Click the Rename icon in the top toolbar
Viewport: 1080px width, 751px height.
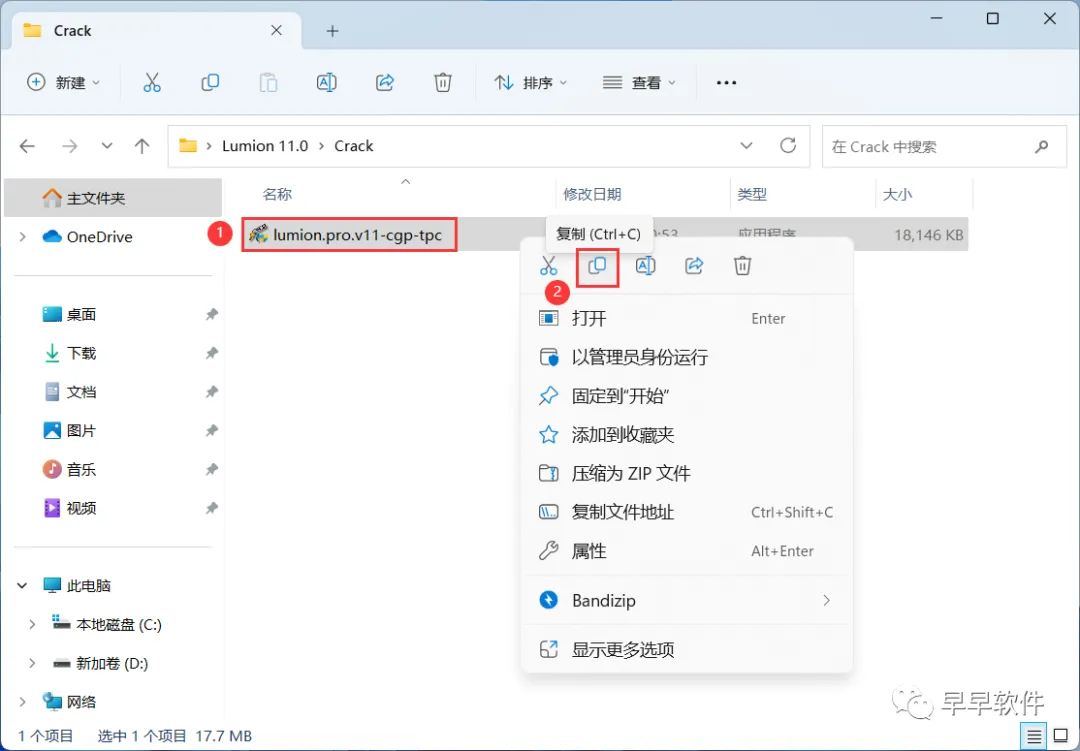coord(326,83)
